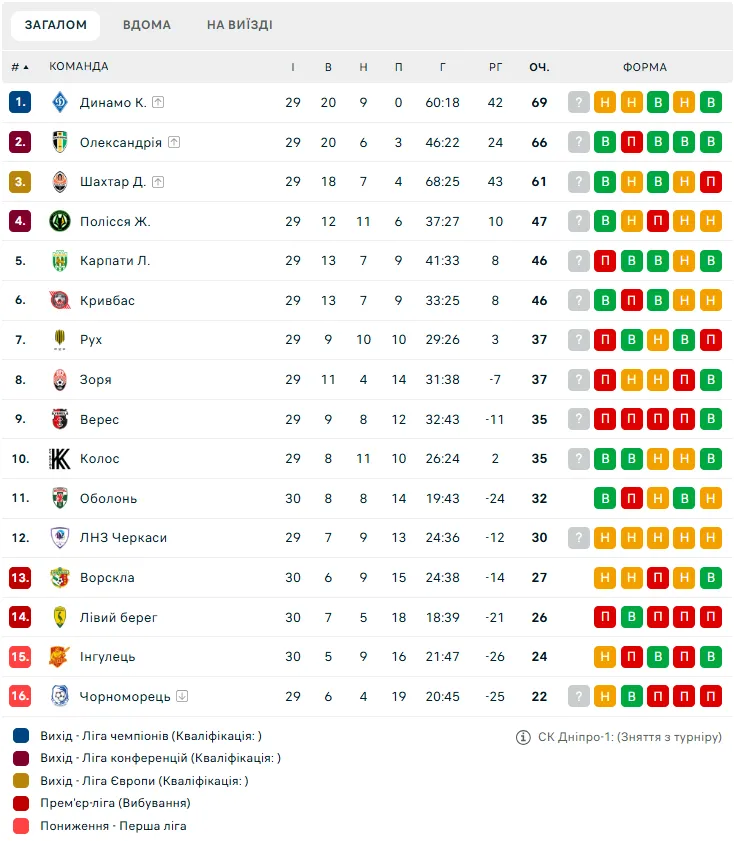
Task: Click the promotion arrow icon beside Олександрія
Action: pos(174,142)
